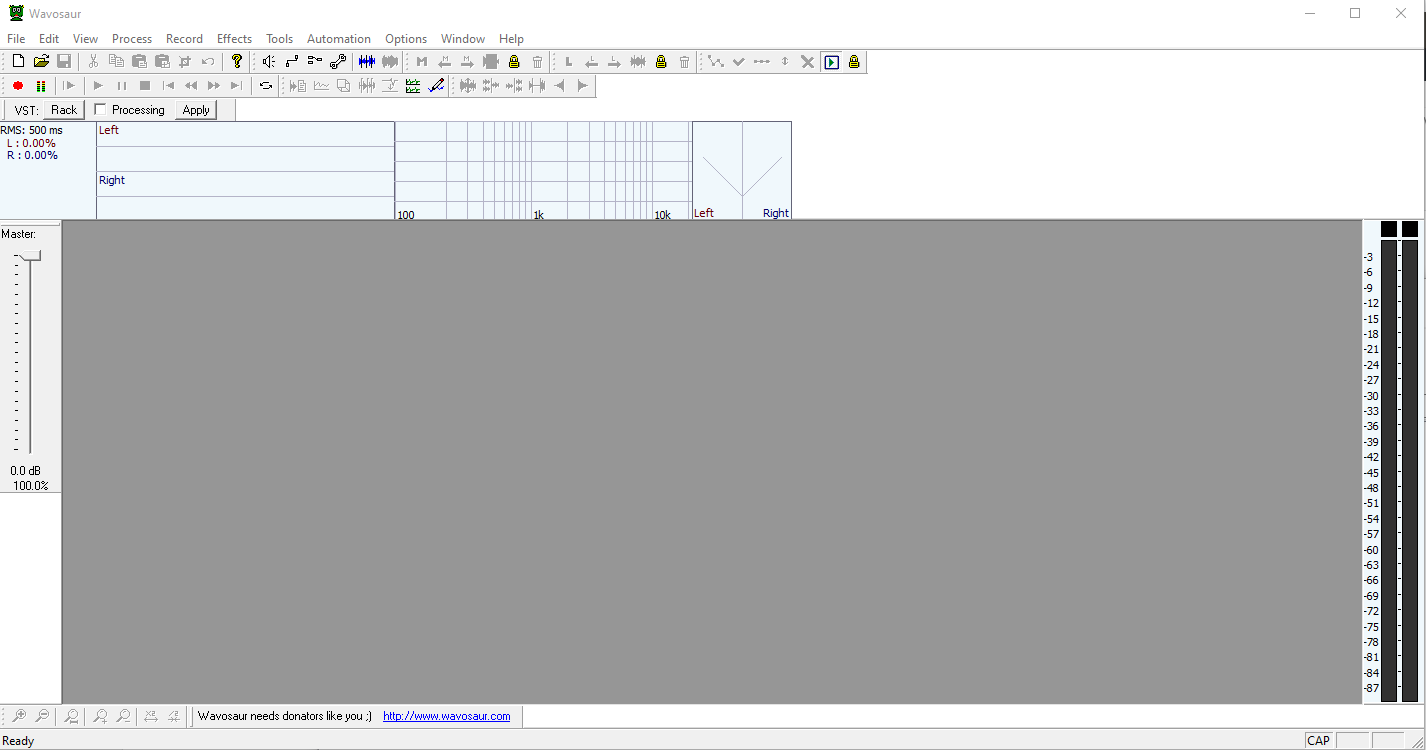Viewport: 1426px width, 750px height.
Task: Click the speaker icon in the toolbar
Action: pos(269,62)
